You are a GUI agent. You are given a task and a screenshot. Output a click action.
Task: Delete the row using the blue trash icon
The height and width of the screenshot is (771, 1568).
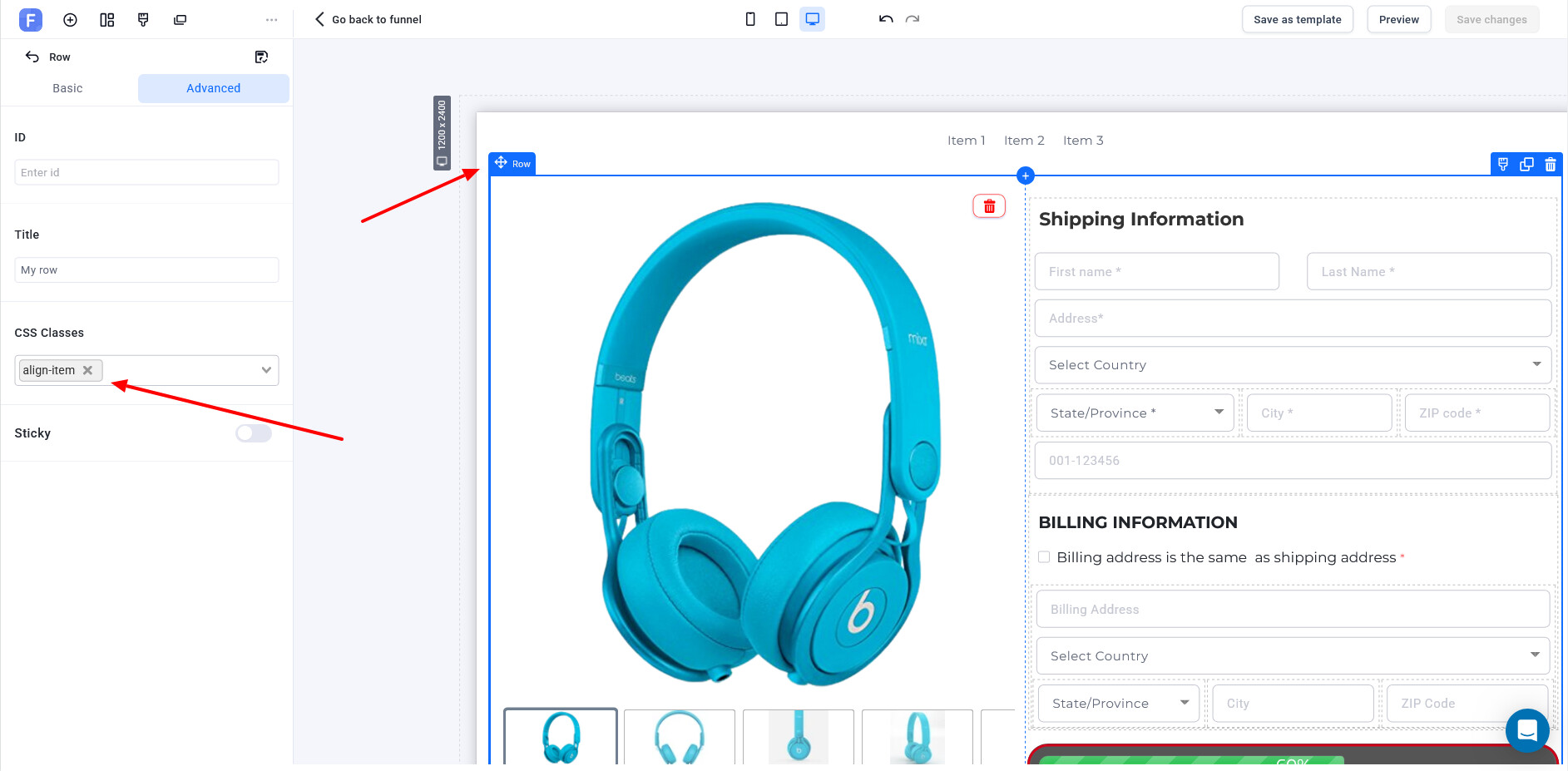pos(1550,165)
